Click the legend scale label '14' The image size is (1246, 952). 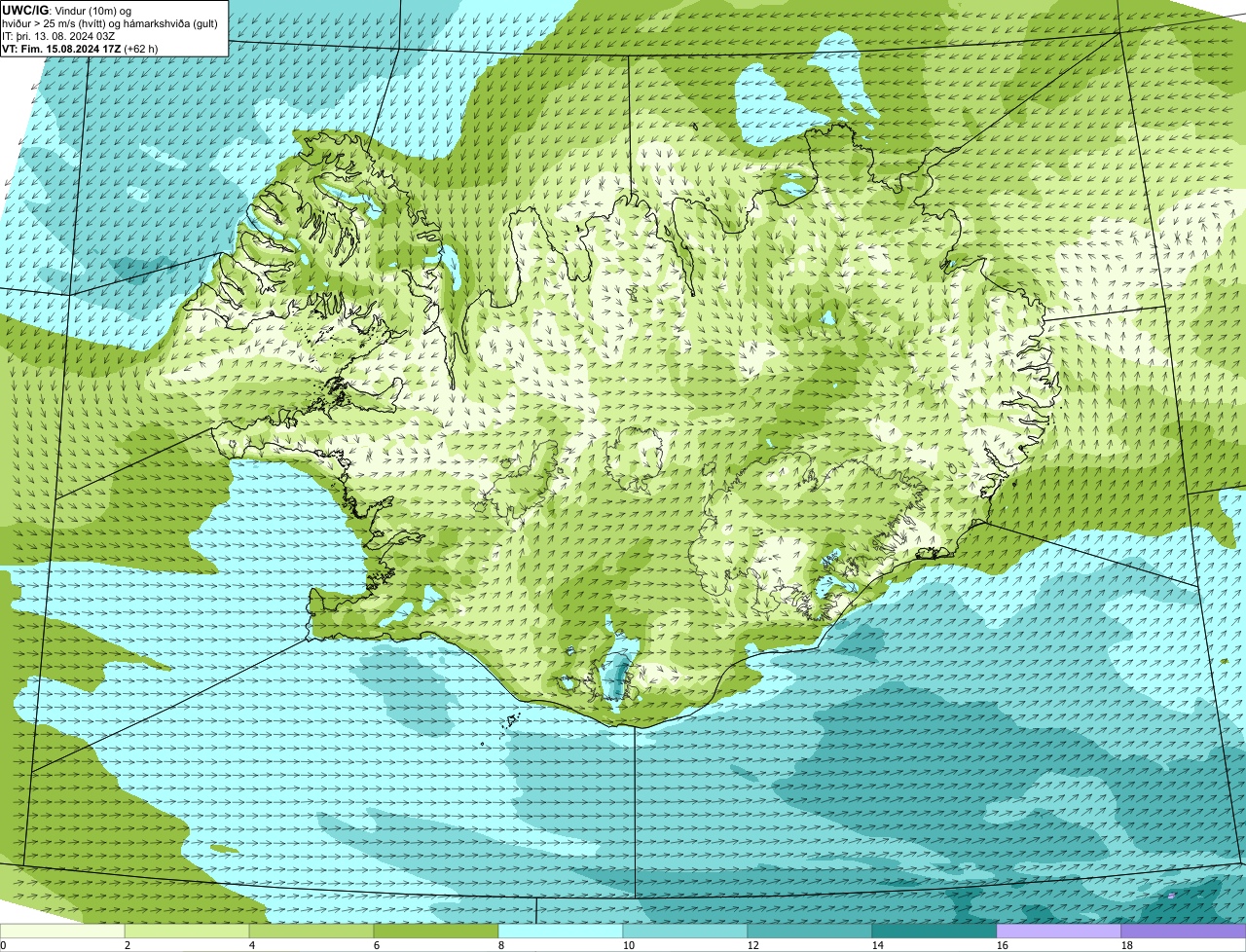click(878, 945)
